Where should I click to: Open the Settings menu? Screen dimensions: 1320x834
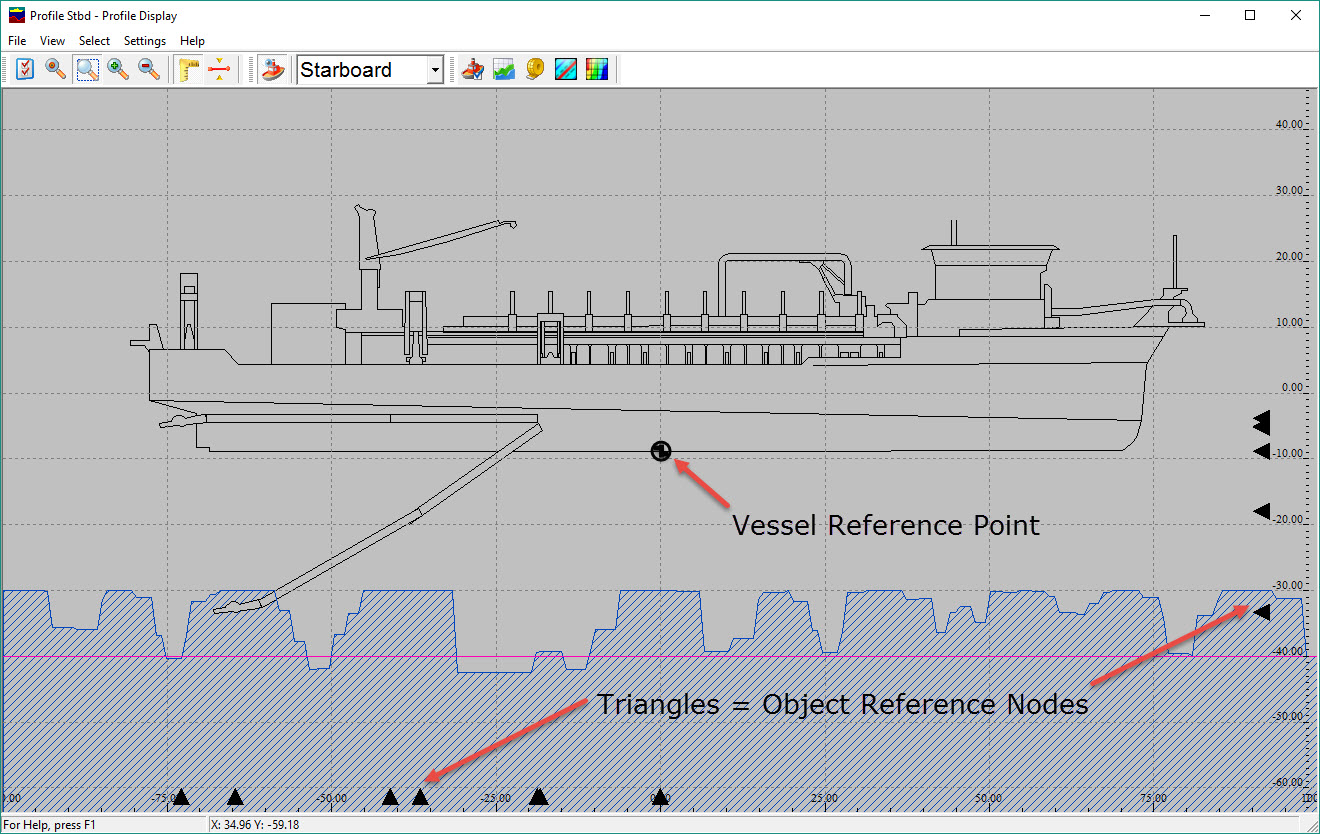click(145, 41)
